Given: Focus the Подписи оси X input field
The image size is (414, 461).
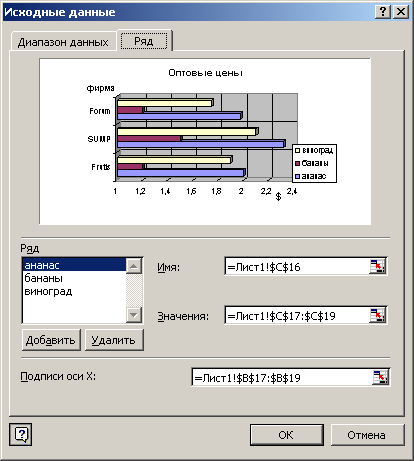Looking at the screenshot, I should point(282,378).
